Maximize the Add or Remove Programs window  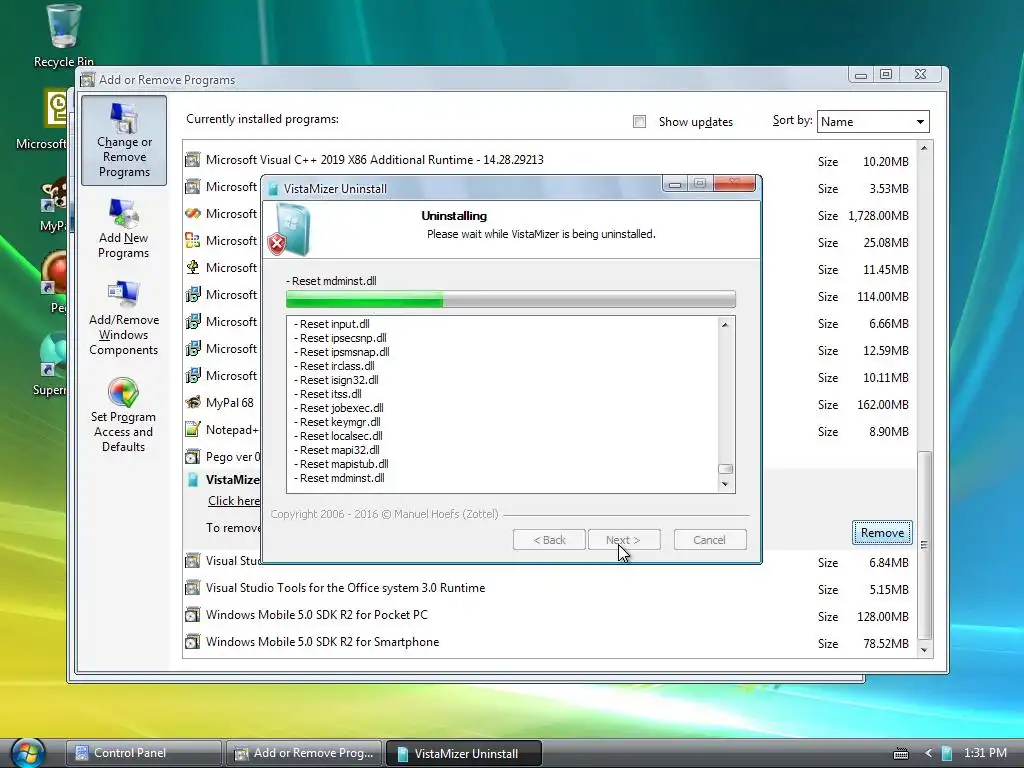point(886,74)
